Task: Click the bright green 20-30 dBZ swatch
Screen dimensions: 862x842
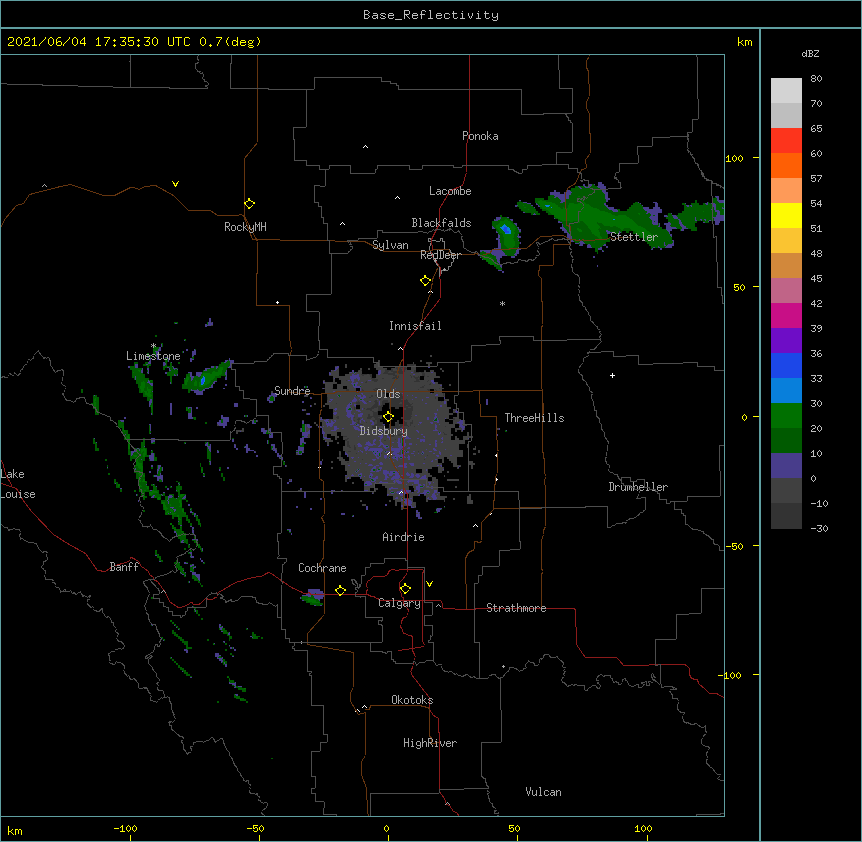Action: pyautogui.click(x=786, y=416)
